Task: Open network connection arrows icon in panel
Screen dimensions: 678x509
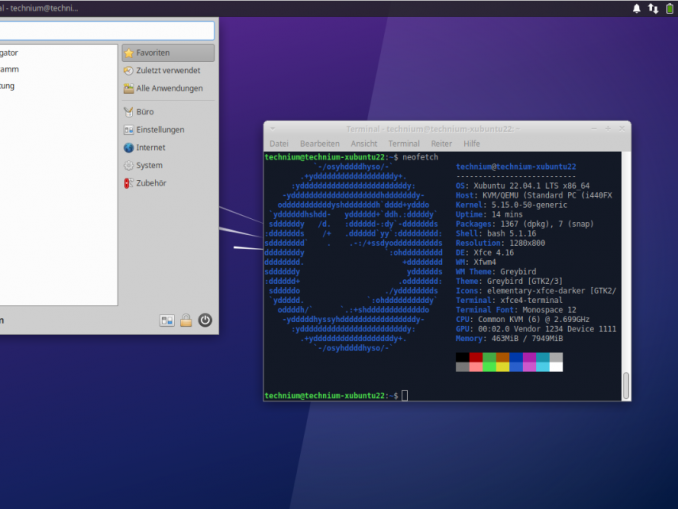Action: click(653, 8)
